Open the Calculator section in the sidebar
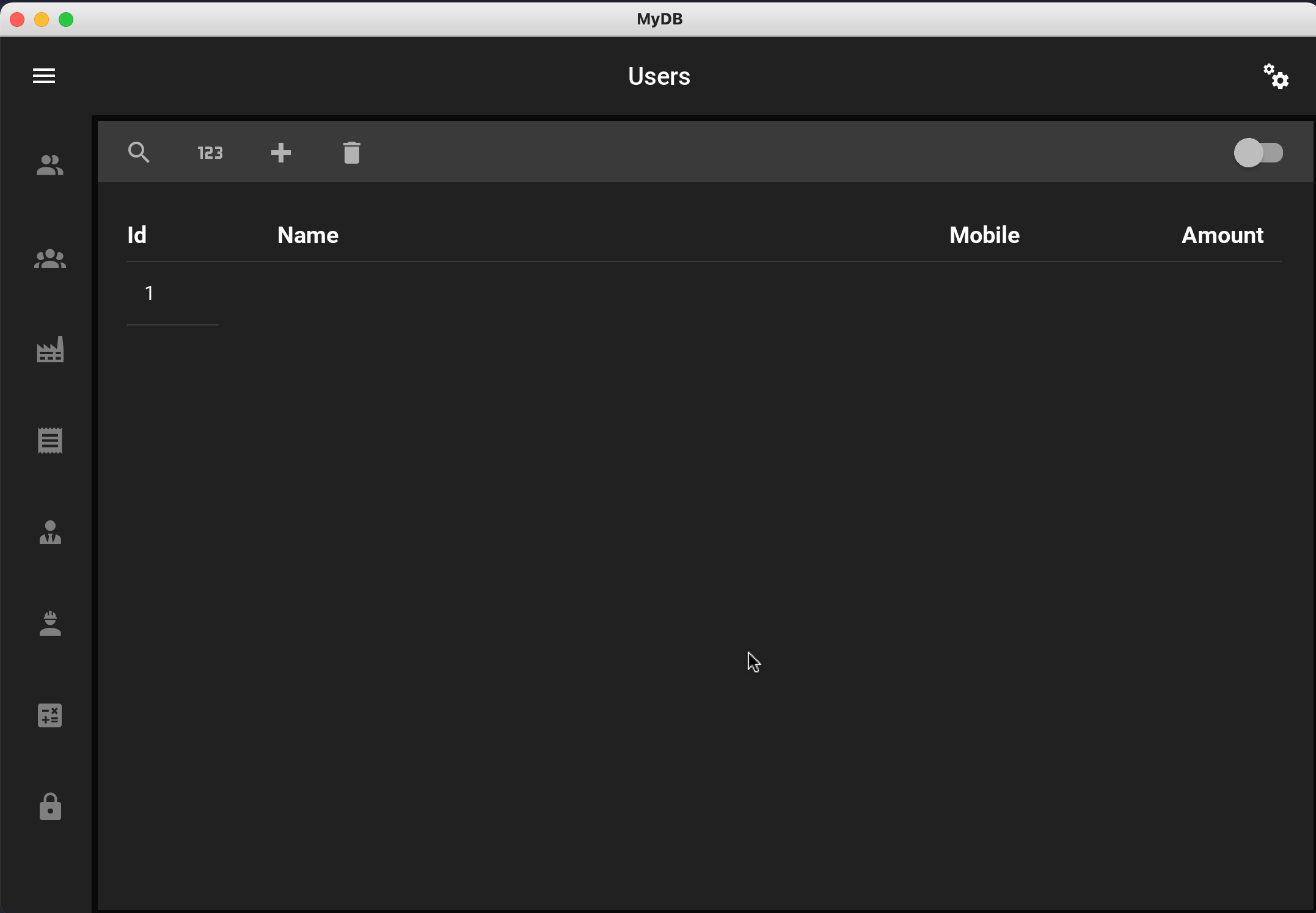This screenshot has width=1316, height=913. pyautogui.click(x=50, y=715)
